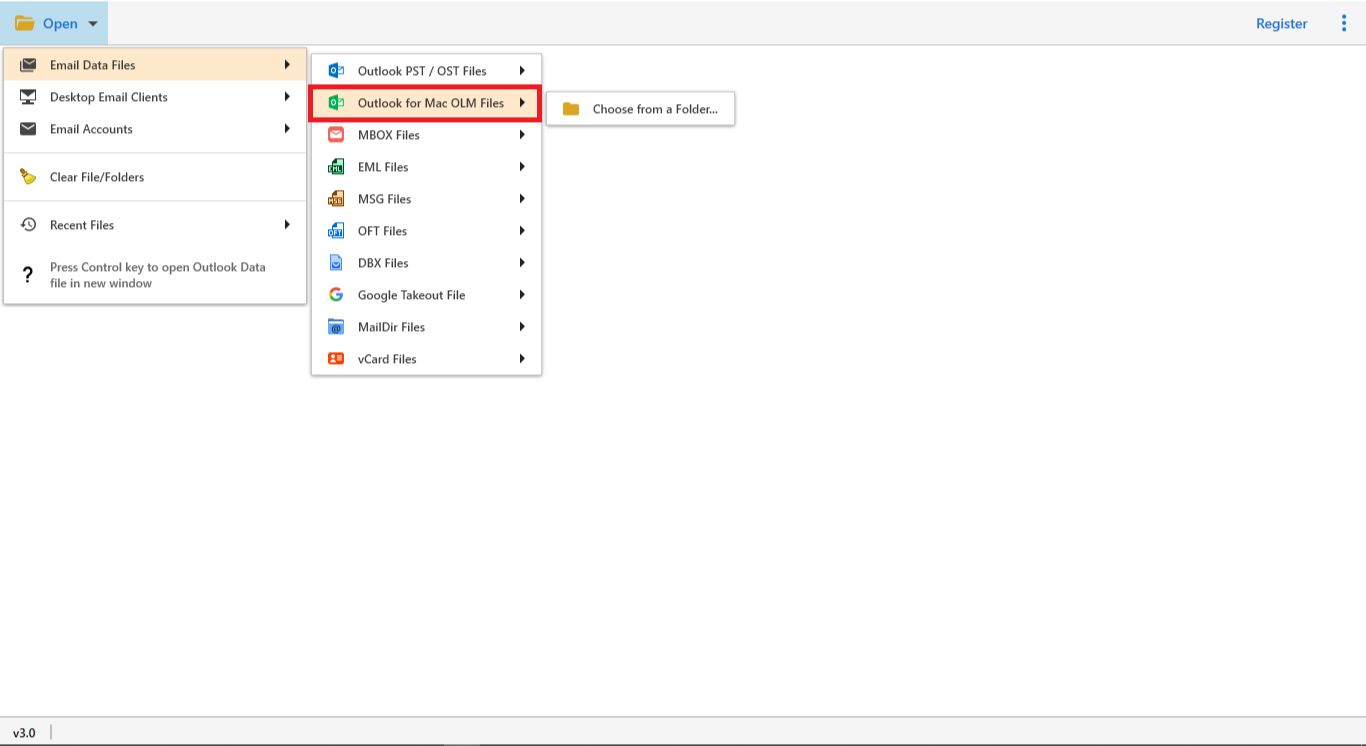The height and width of the screenshot is (746, 1366).
Task: Expand the EML Files submenu arrow
Action: (x=522, y=167)
